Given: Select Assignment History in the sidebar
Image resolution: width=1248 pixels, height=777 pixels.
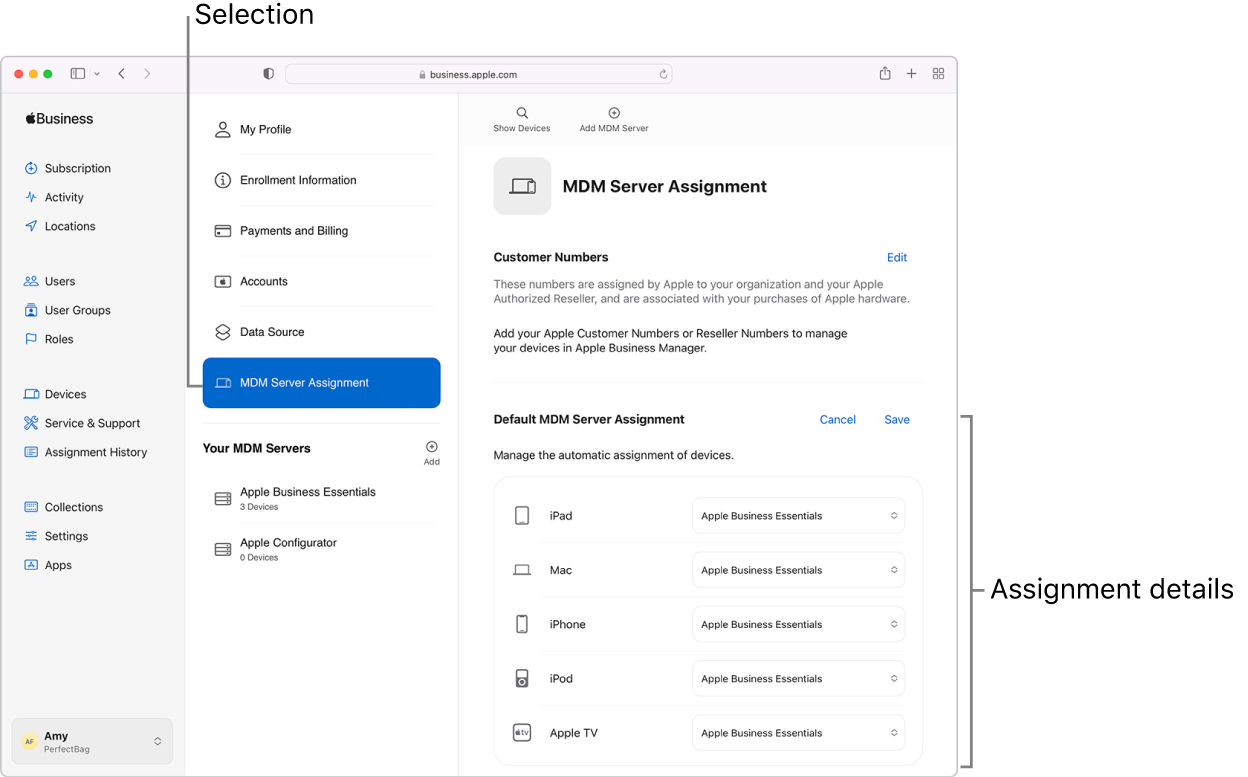Looking at the screenshot, I should coord(95,452).
